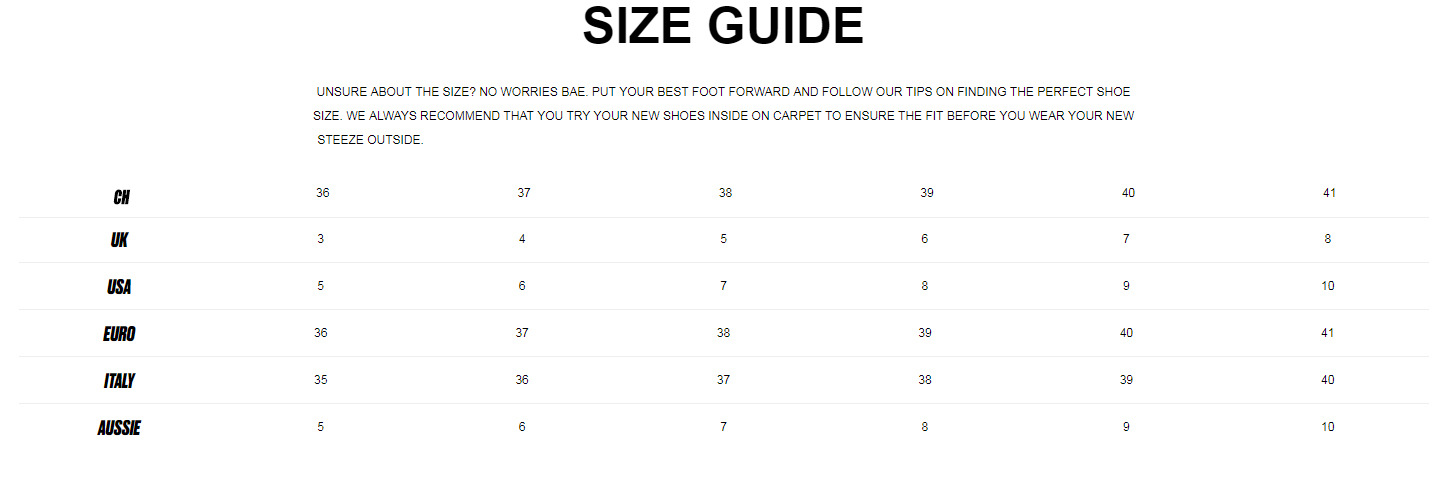The image size is (1440, 480).
Task: Select size 8 in the UK row
Action: click(x=1327, y=239)
